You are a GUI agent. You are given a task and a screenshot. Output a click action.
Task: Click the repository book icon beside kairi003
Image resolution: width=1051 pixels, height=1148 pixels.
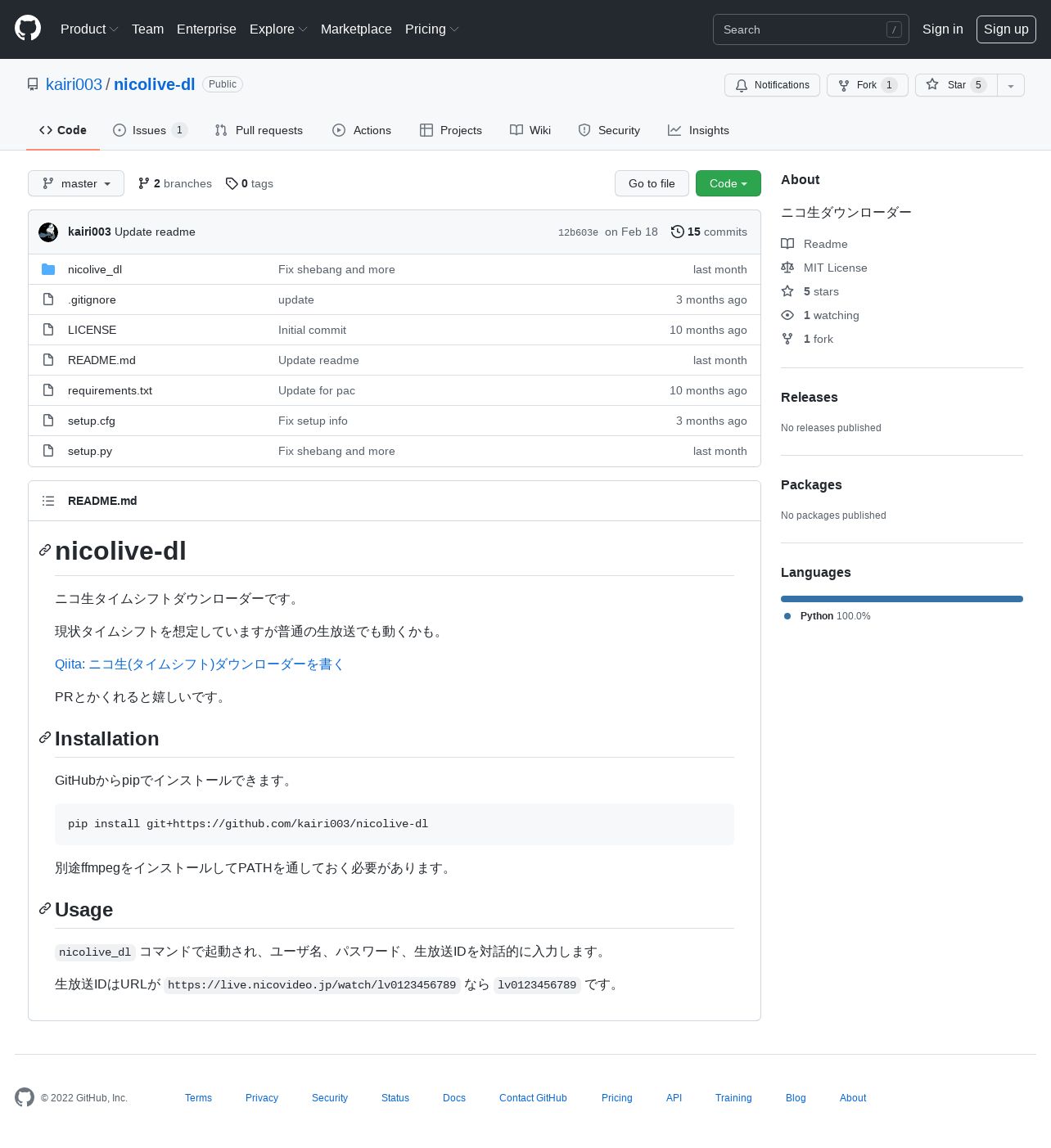(x=33, y=84)
